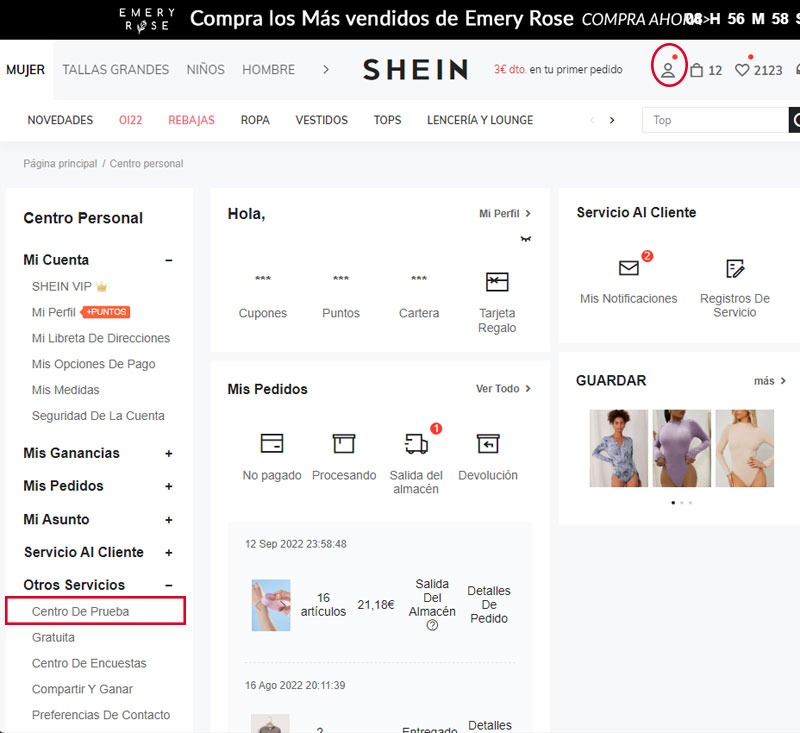Click the SHEIN logo
This screenshot has width=800, height=733.
(415, 69)
